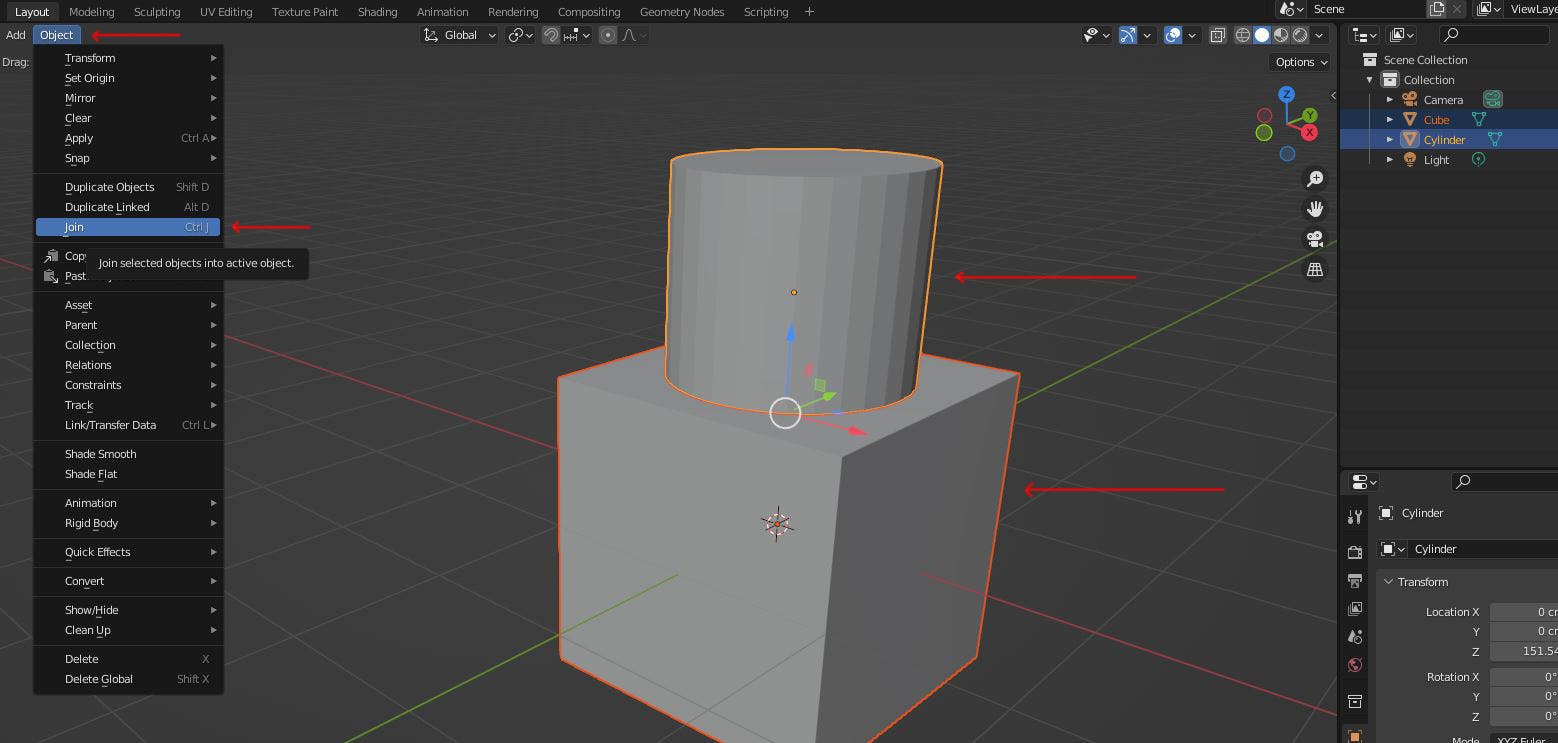Screen dimensions: 1558x743
Task: Open the Tool properties tab
Action: coord(1355,517)
